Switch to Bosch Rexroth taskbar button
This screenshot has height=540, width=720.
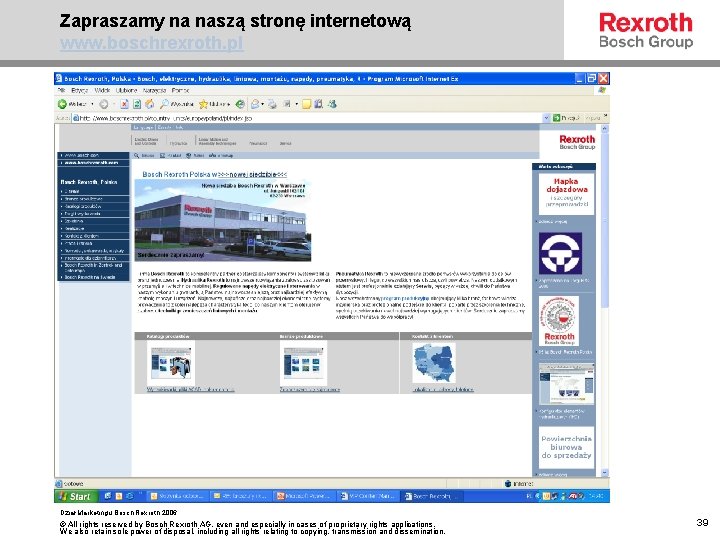pos(432,496)
